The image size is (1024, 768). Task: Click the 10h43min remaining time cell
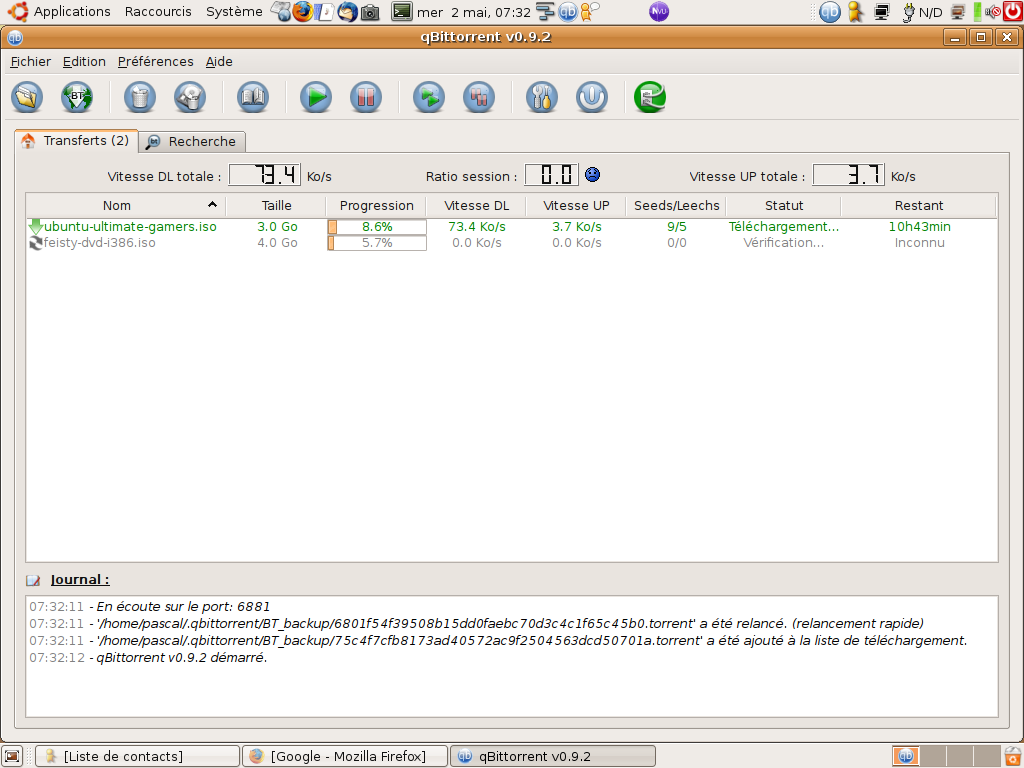pos(919,227)
